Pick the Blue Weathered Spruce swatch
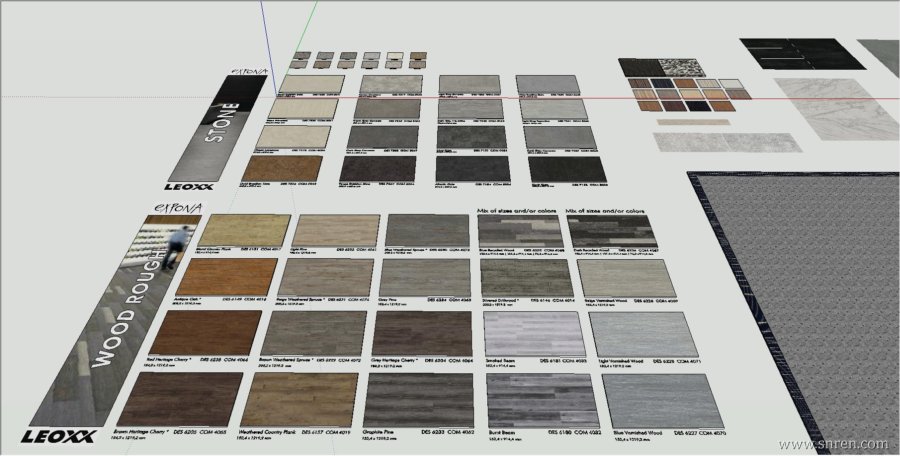Image resolution: width=900 pixels, height=456 pixels. coord(428,230)
